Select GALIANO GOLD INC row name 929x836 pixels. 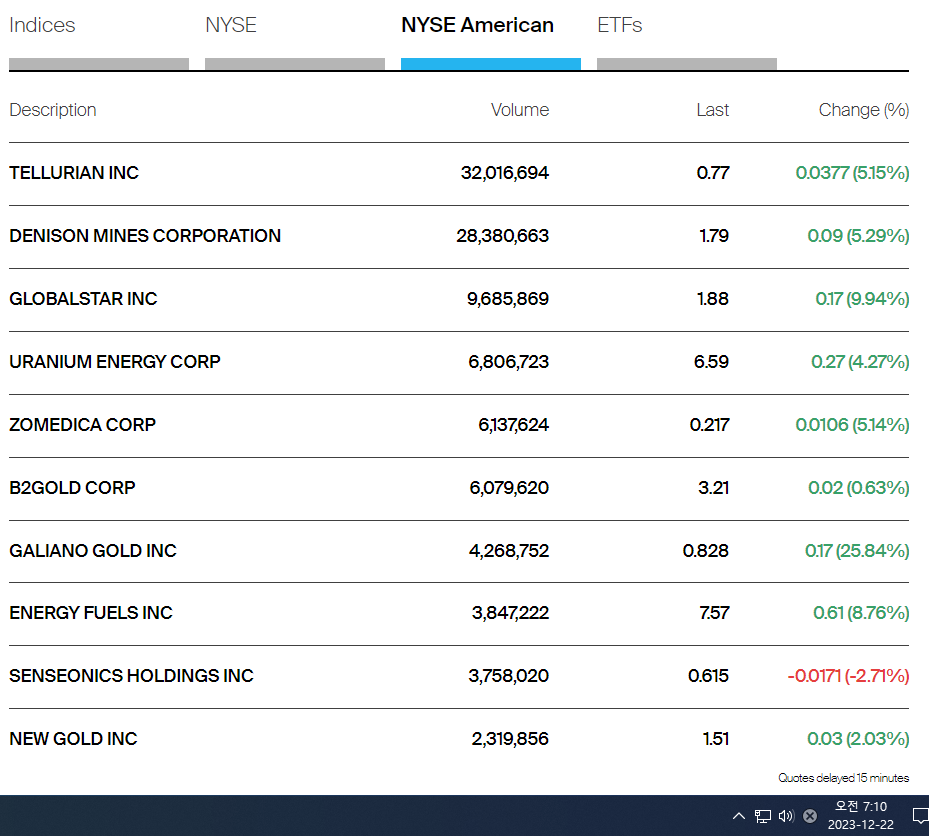[x=93, y=550]
